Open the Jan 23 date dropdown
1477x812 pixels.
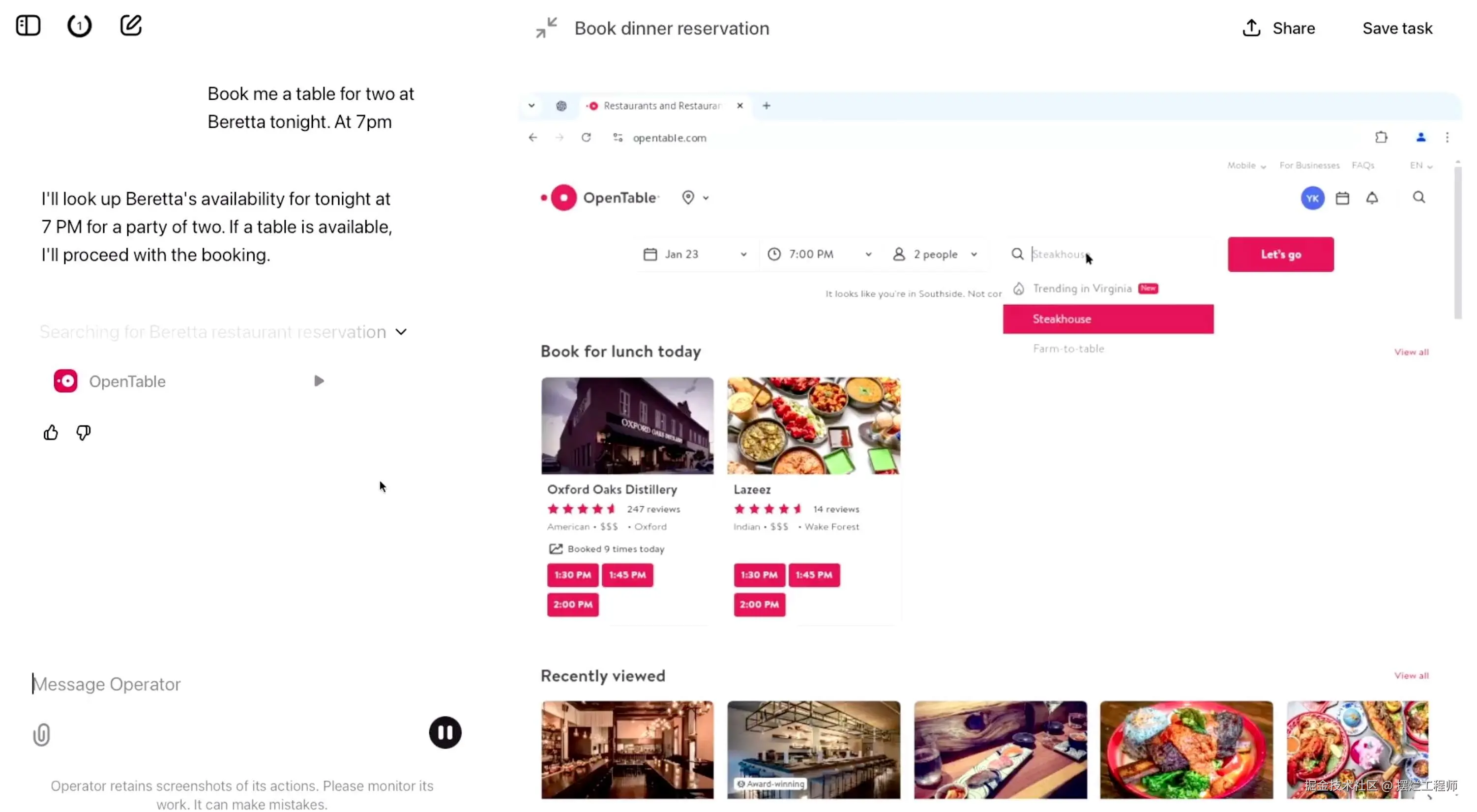click(695, 255)
